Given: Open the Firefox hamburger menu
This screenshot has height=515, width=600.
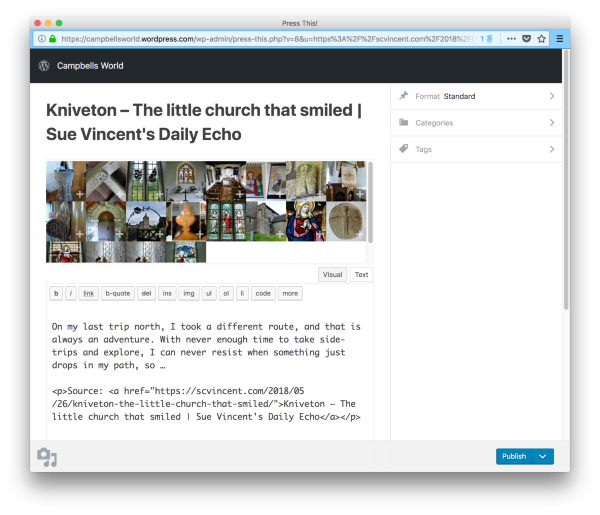Looking at the screenshot, I should tap(559, 39).
